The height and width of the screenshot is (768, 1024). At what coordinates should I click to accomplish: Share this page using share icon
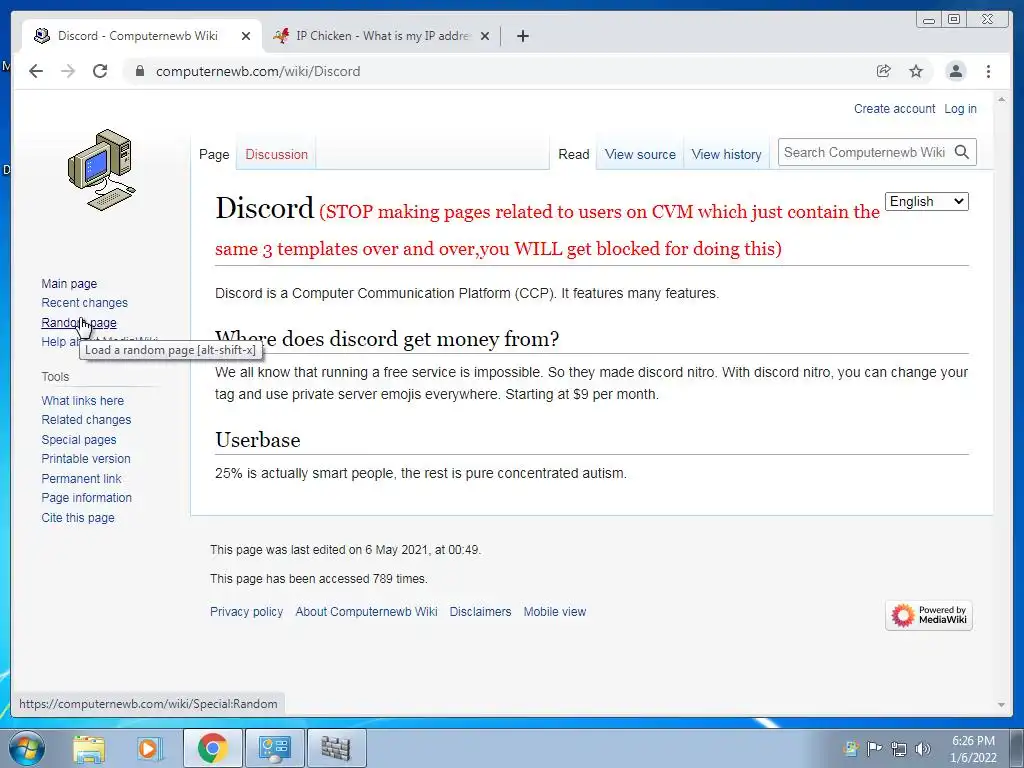pyautogui.click(x=883, y=71)
